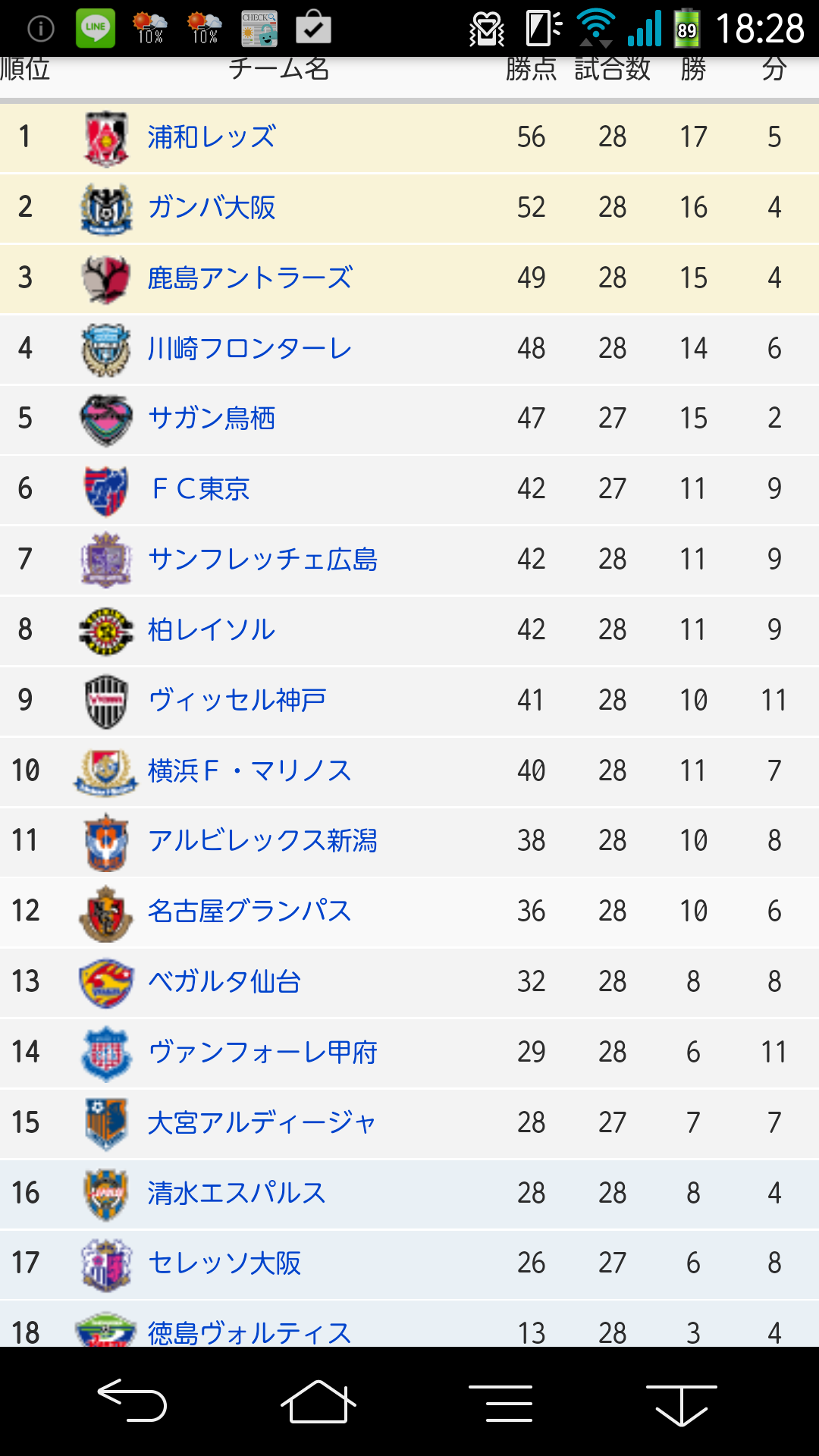The width and height of the screenshot is (819, 1456).
Task: Tap the Gamba Osaka team crest
Action: [x=106, y=208]
